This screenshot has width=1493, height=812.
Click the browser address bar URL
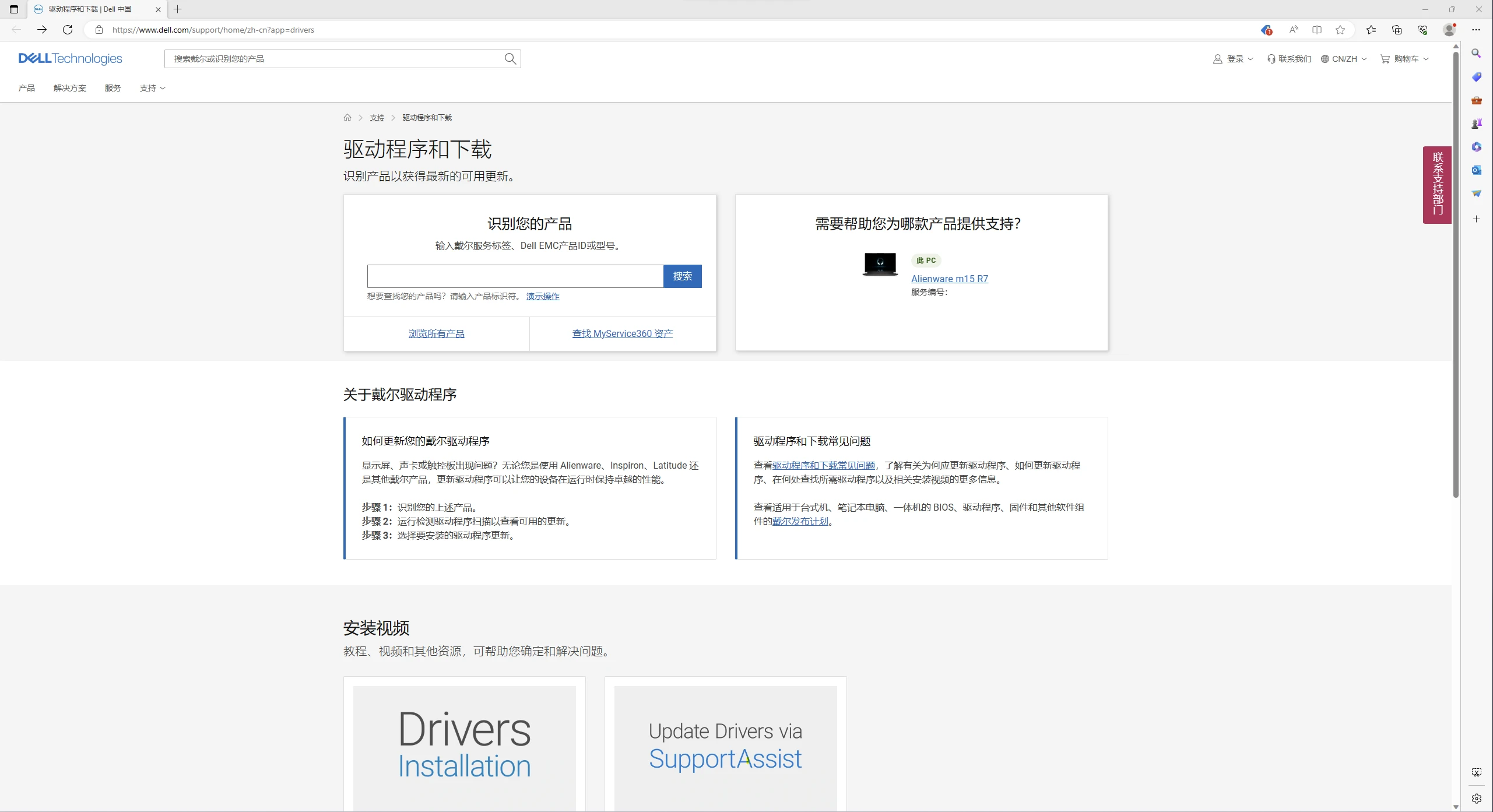coord(213,30)
